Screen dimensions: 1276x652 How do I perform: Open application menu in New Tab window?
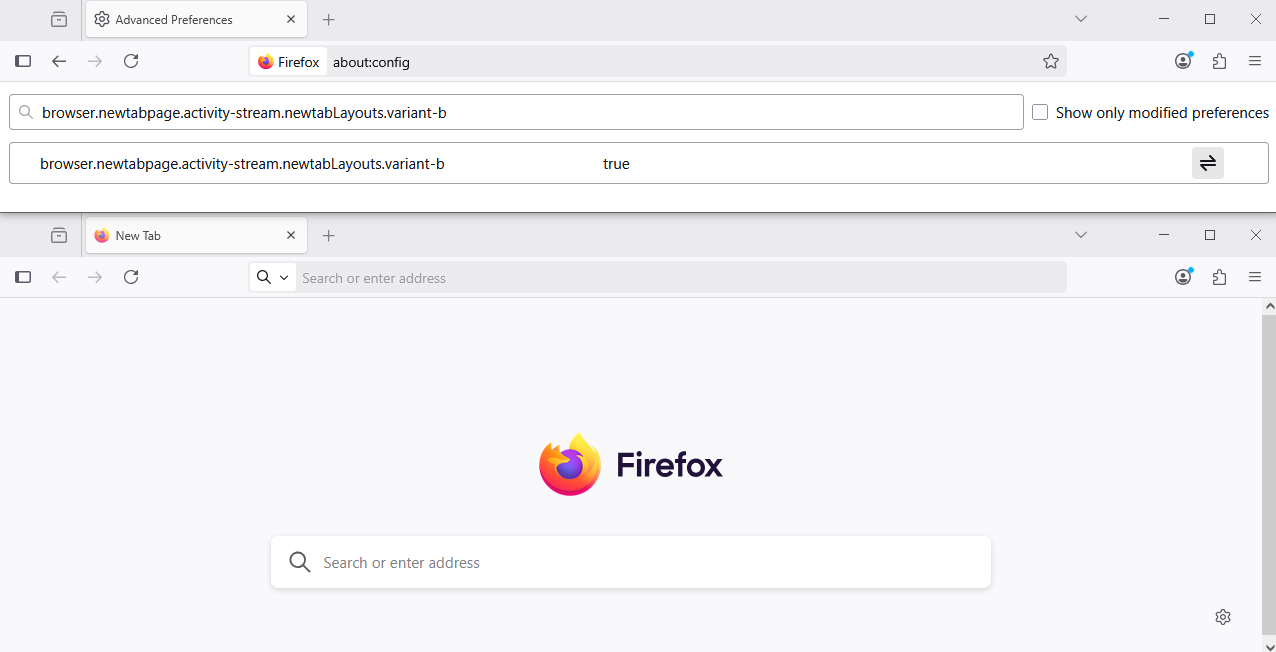click(x=1255, y=277)
